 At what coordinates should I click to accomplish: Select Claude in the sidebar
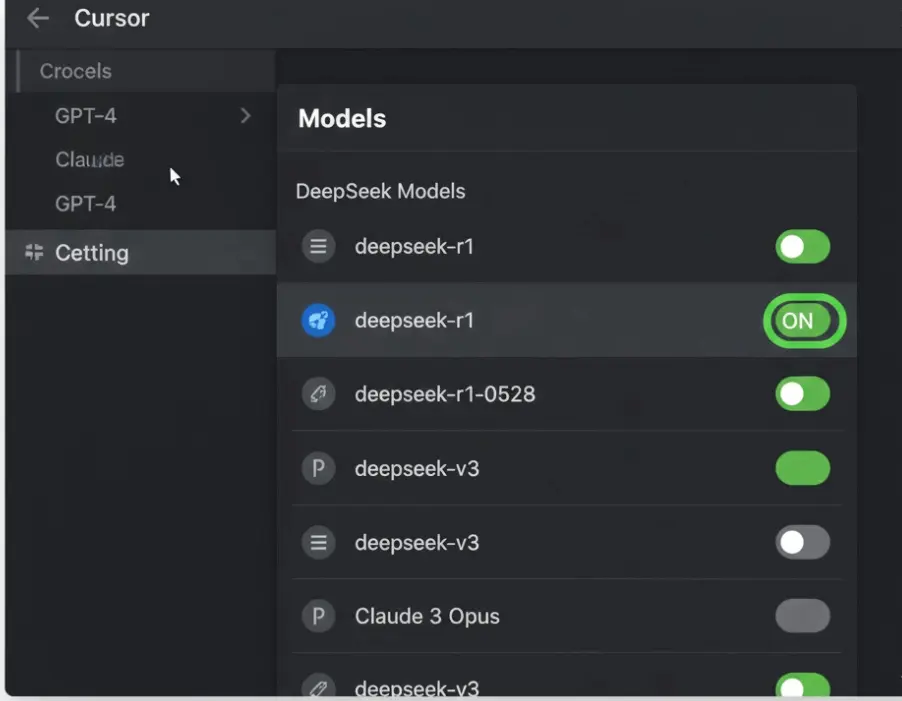pyautogui.click(x=89, y=159)
